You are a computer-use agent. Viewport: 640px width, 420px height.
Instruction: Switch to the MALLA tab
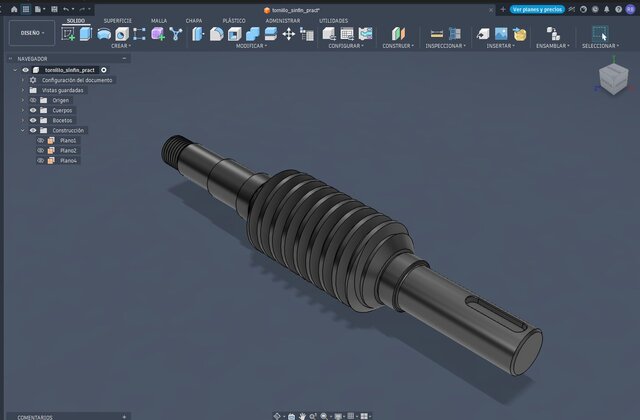click(159, 21)
